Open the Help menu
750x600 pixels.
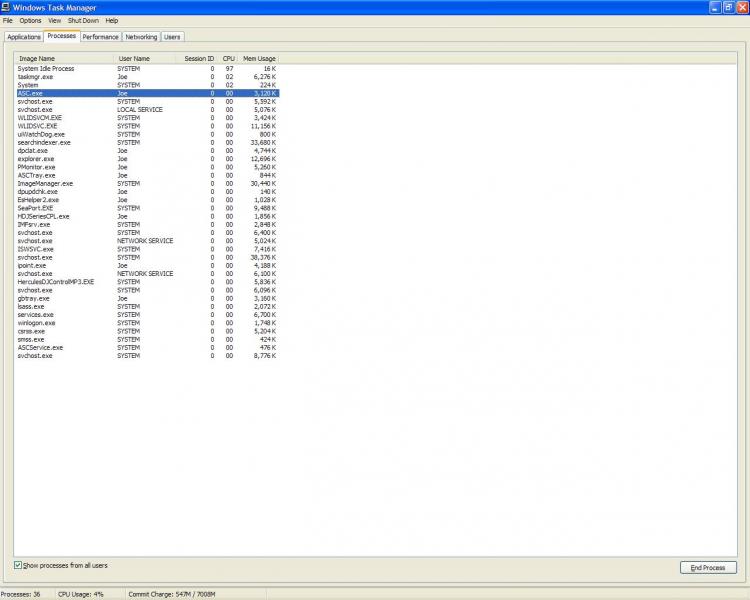[111, 21]
